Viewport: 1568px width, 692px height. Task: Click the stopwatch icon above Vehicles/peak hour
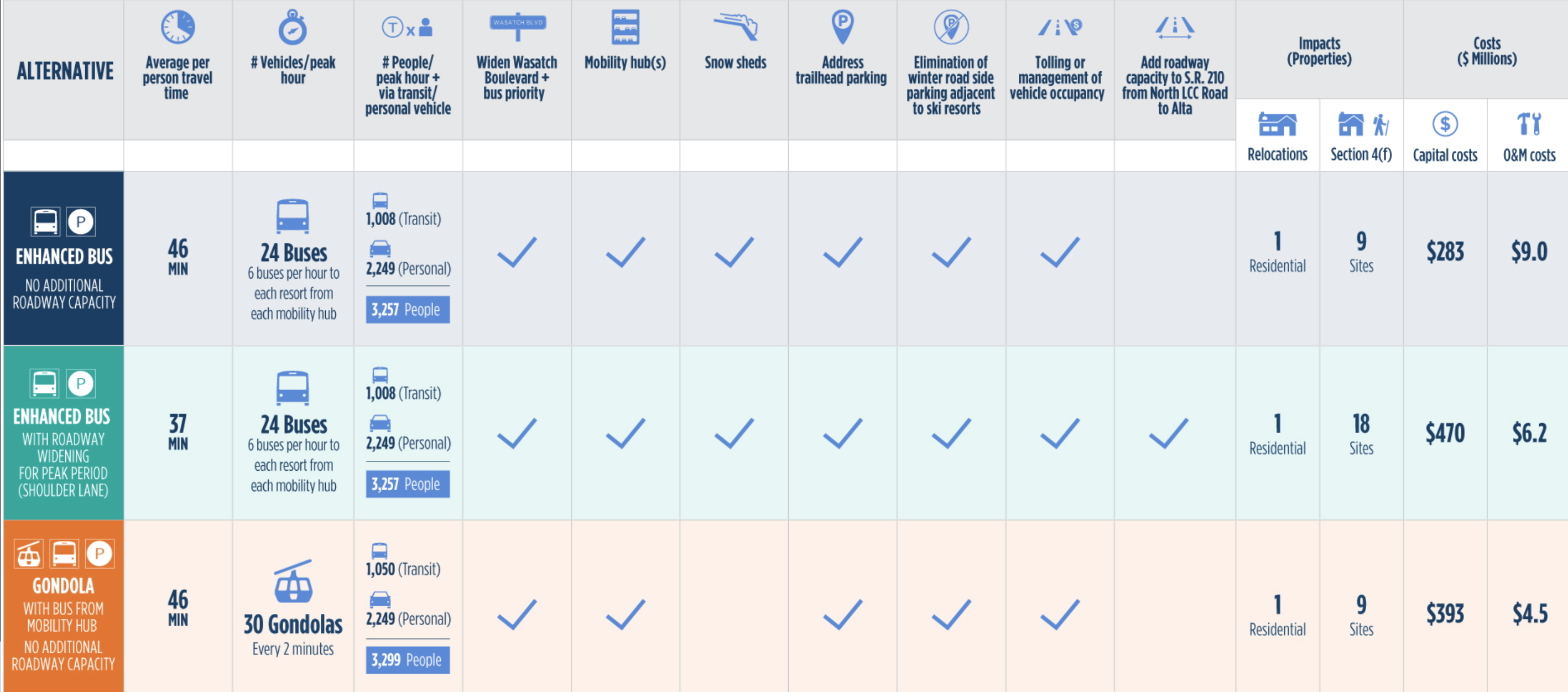click(293, 28)
